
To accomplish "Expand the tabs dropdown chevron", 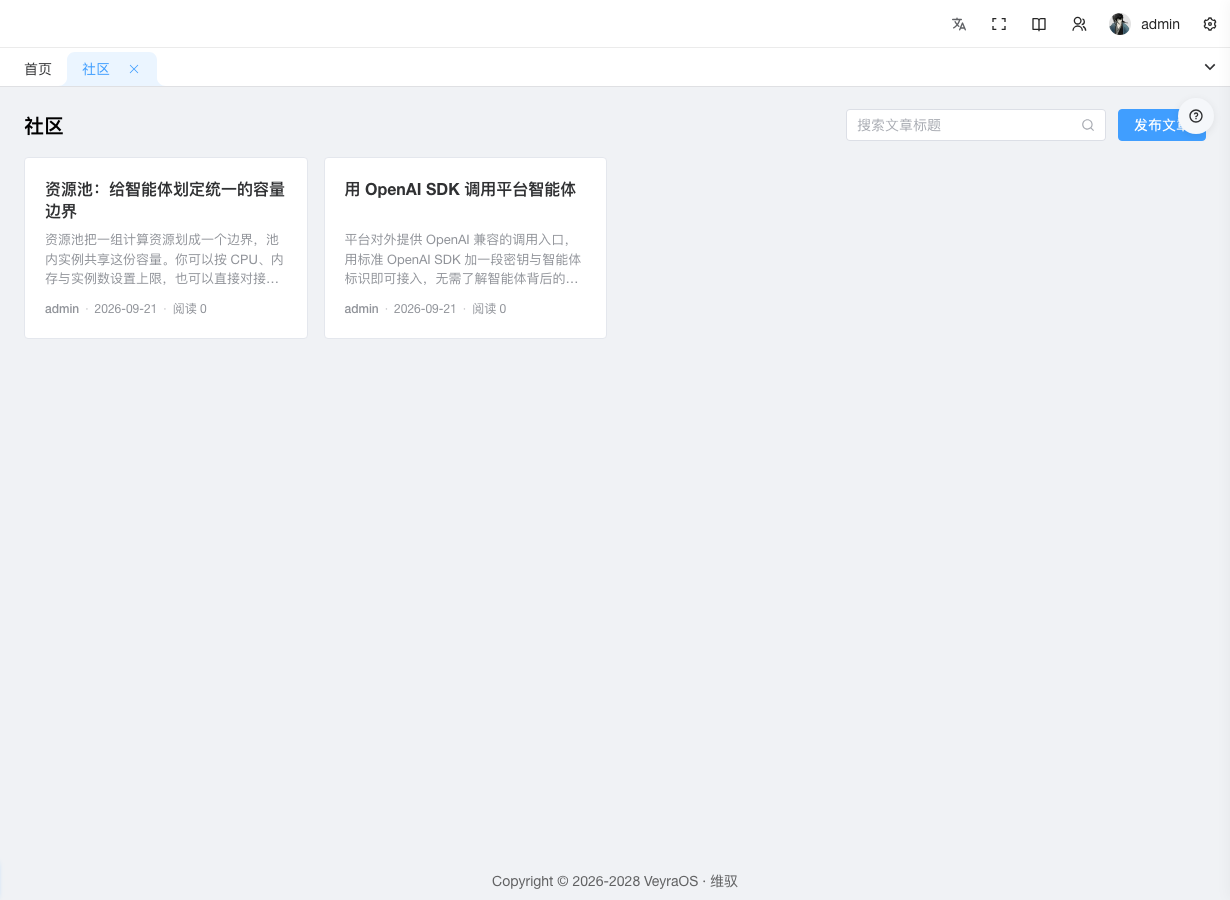I will [x=1210, y=67].
